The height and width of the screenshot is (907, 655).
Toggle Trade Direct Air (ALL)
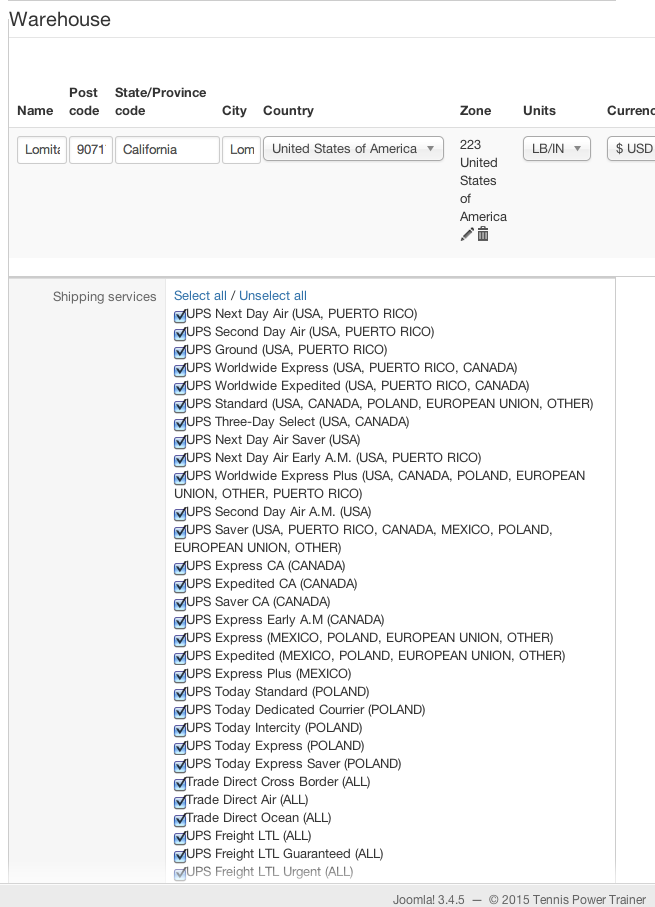180,802
